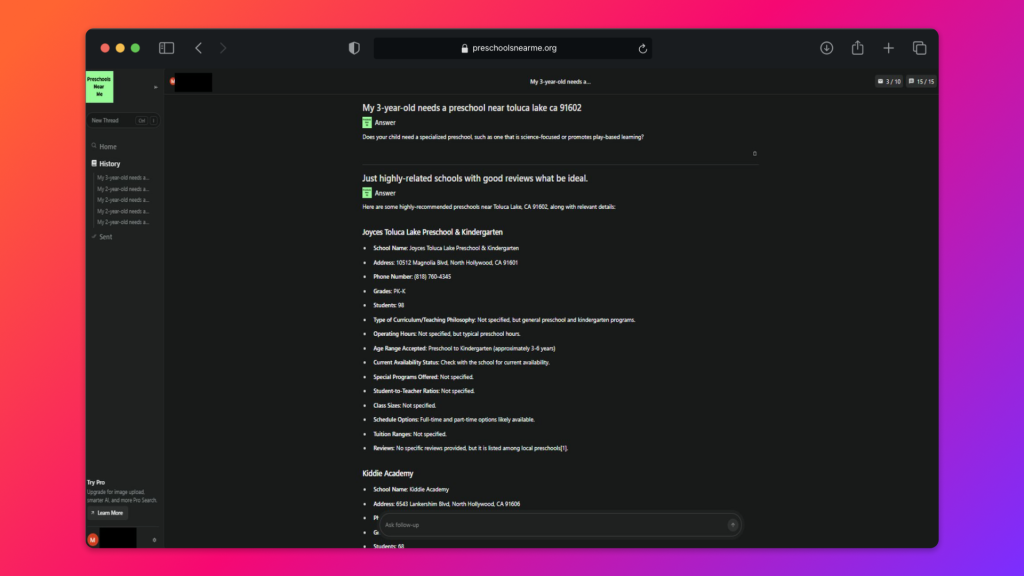Screen dimensions: 1024x576
Task: Open the Safari share menu
Action: 857,48
